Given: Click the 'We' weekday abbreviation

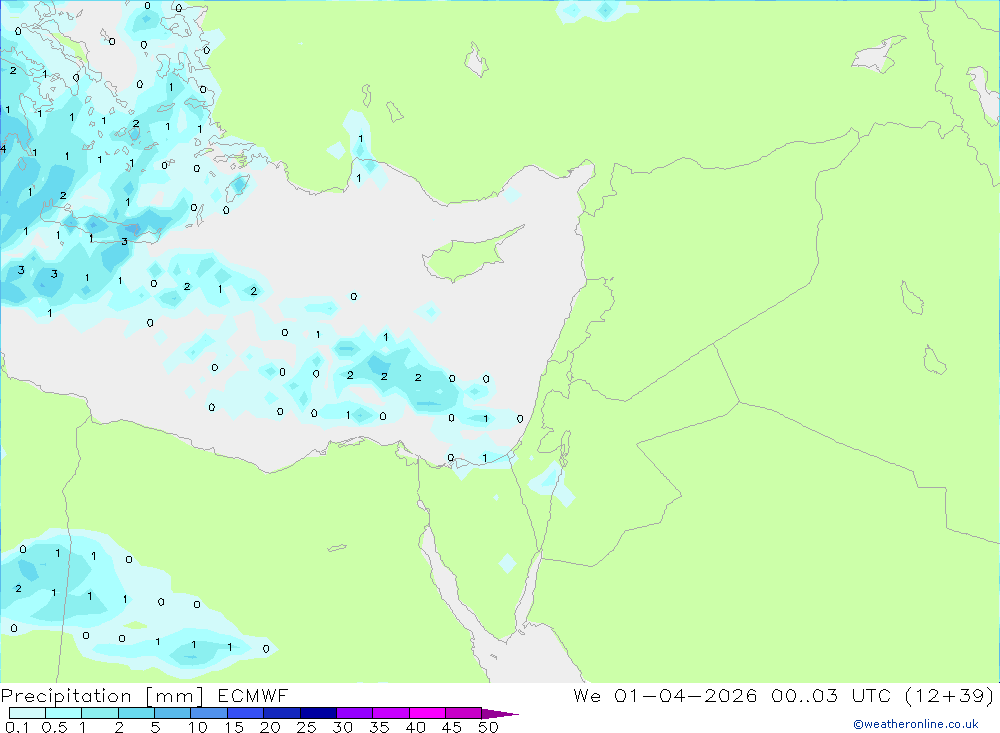Looking at the screenshot, I should (x=587, y=695).
